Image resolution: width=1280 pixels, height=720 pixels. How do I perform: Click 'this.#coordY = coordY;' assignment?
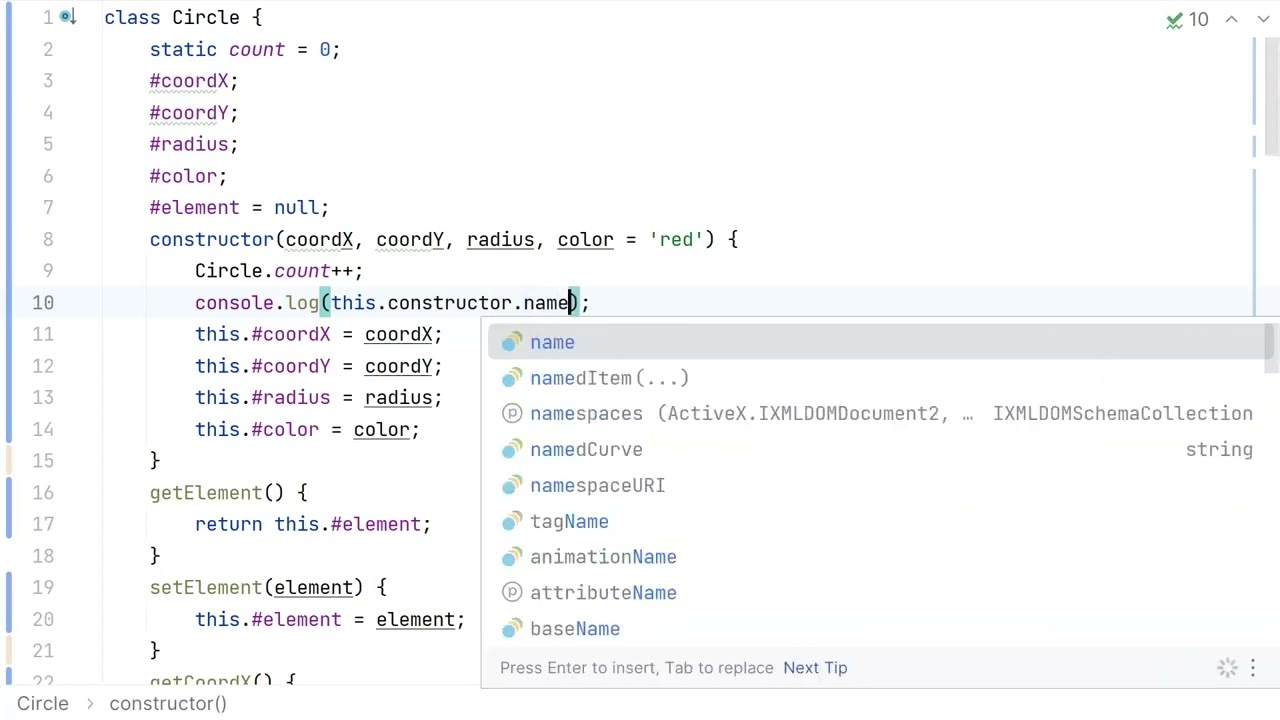point(319,367)
